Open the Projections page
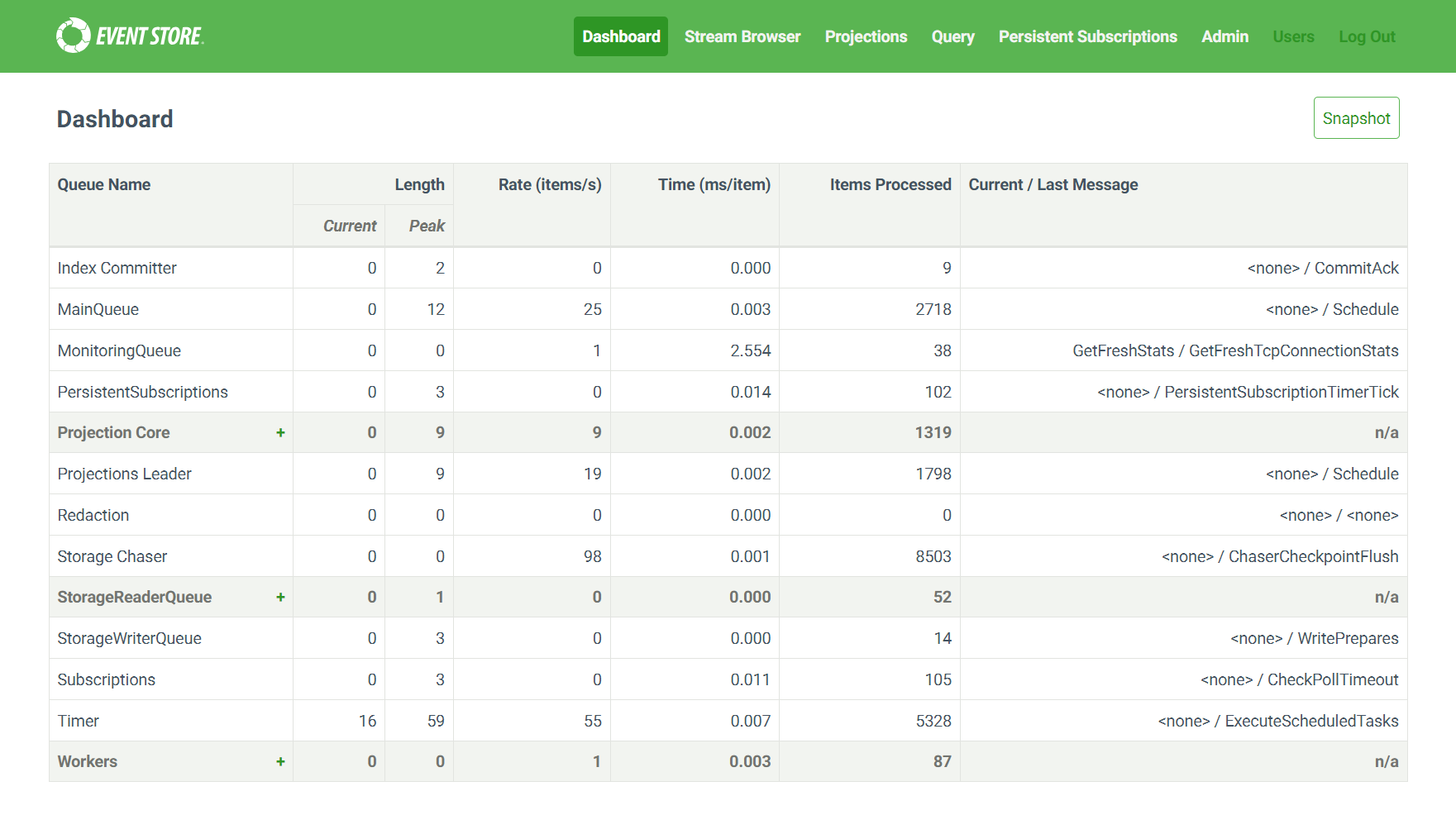This screenshot has width=1456, height=815. (x=866, y=36)
